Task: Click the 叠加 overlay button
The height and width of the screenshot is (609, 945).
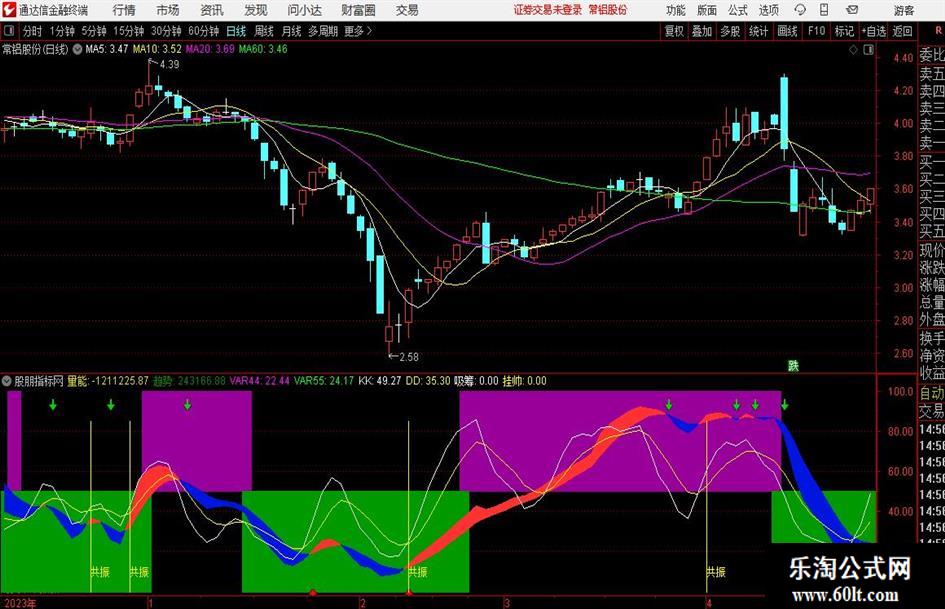Action: (702, 31)
